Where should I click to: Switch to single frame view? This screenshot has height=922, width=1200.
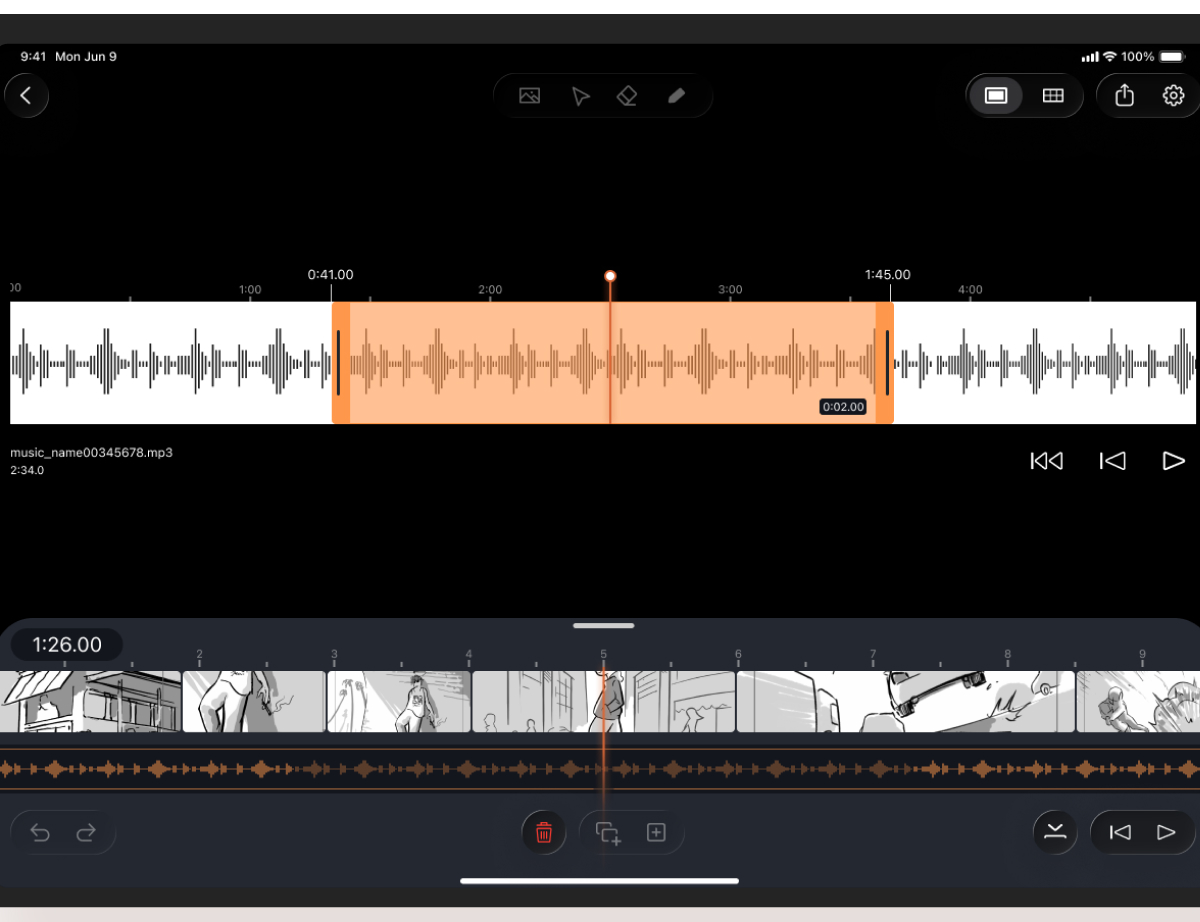(996, 96)
